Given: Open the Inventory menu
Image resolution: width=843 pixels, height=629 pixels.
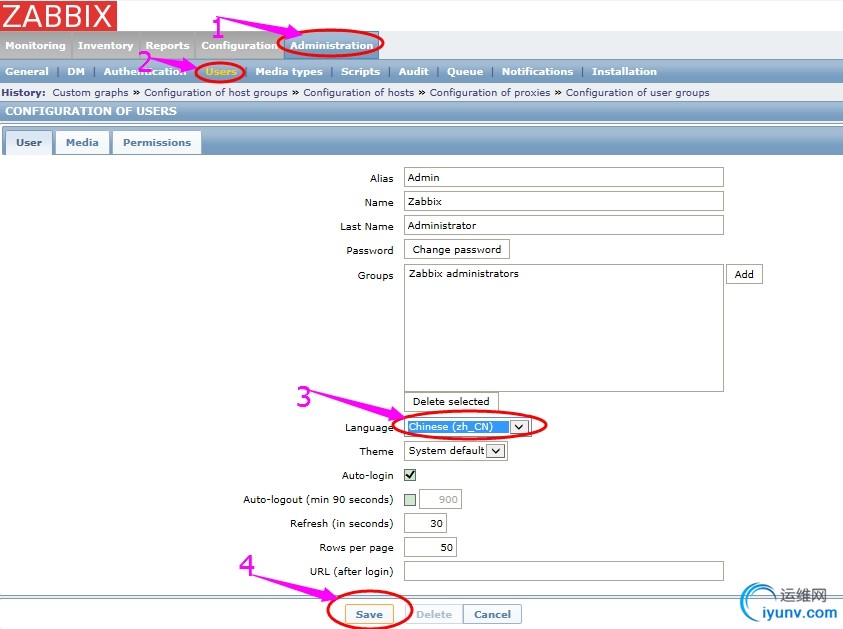Looking at the screenshot, I should pos(105,46).
